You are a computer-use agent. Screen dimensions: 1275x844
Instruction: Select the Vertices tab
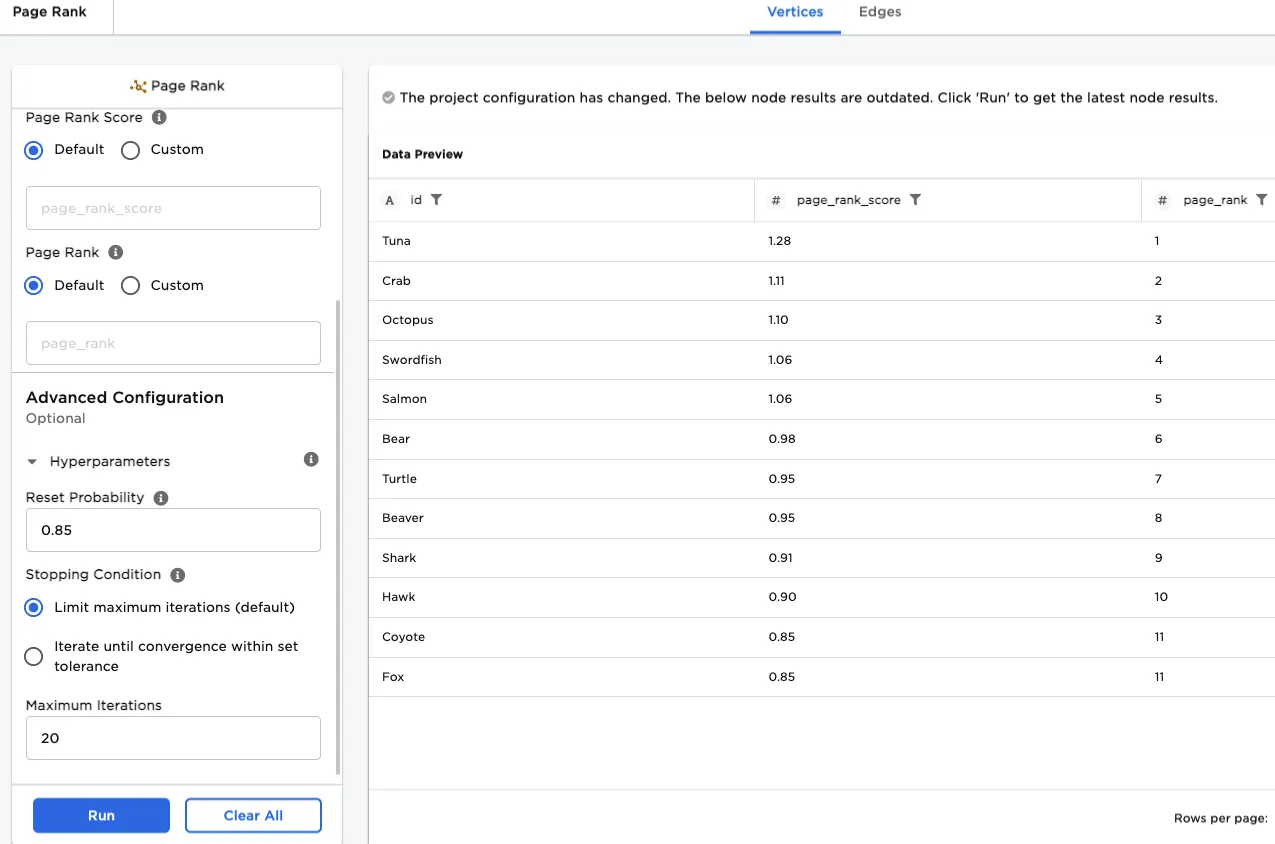point(795,12)
